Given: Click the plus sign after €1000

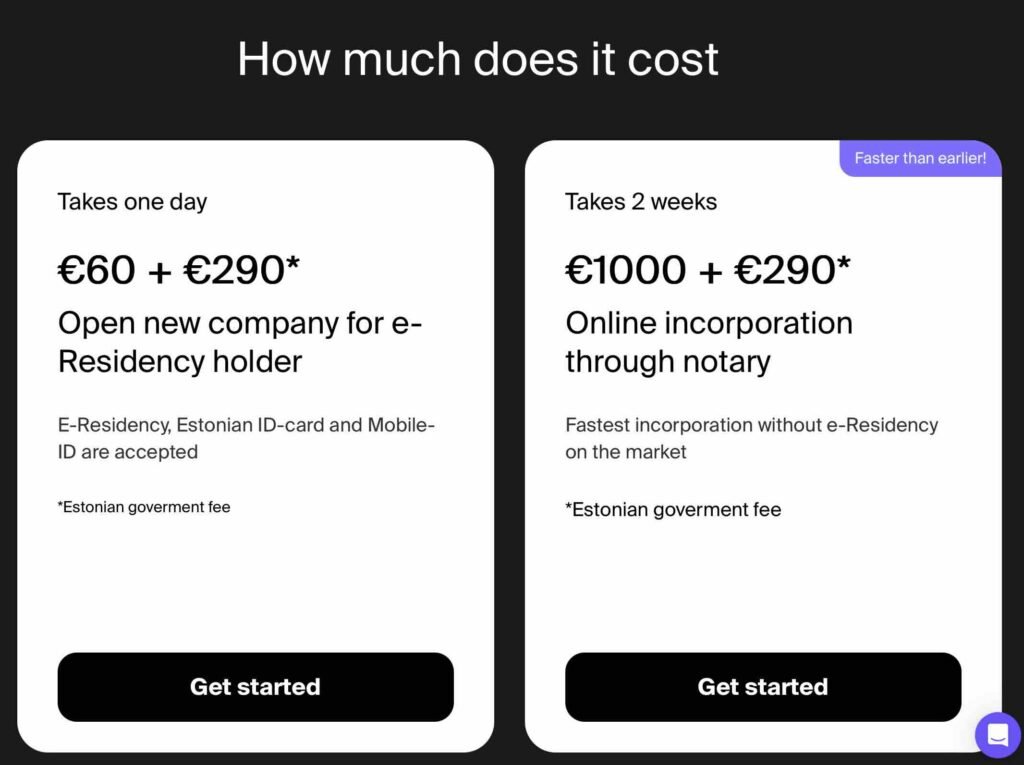Looking at the screenshot, I should click(711, 271).
